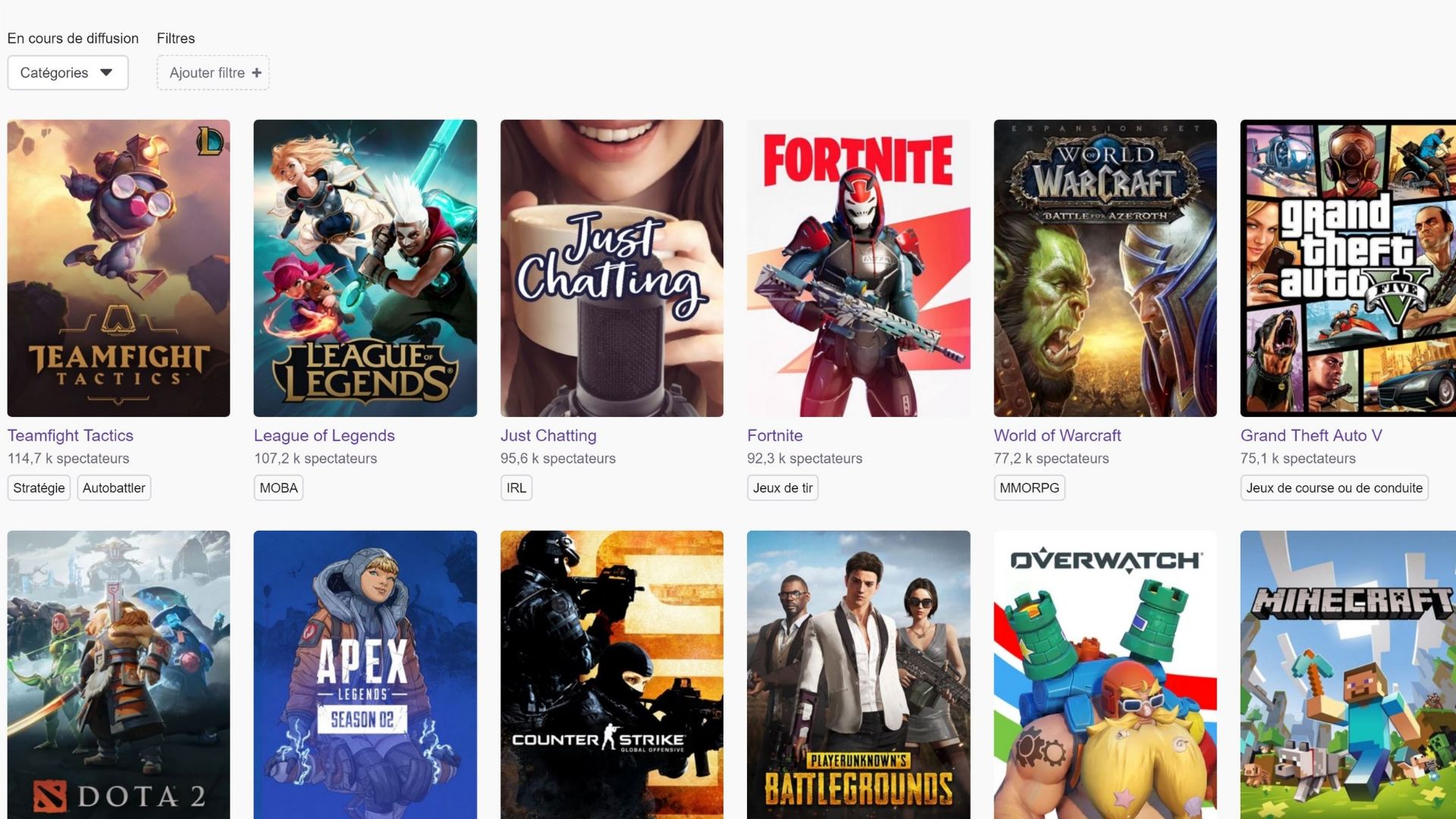Click the 77,2 k spectateurs text
The image size is (1456, 819).
point(1051,458)
